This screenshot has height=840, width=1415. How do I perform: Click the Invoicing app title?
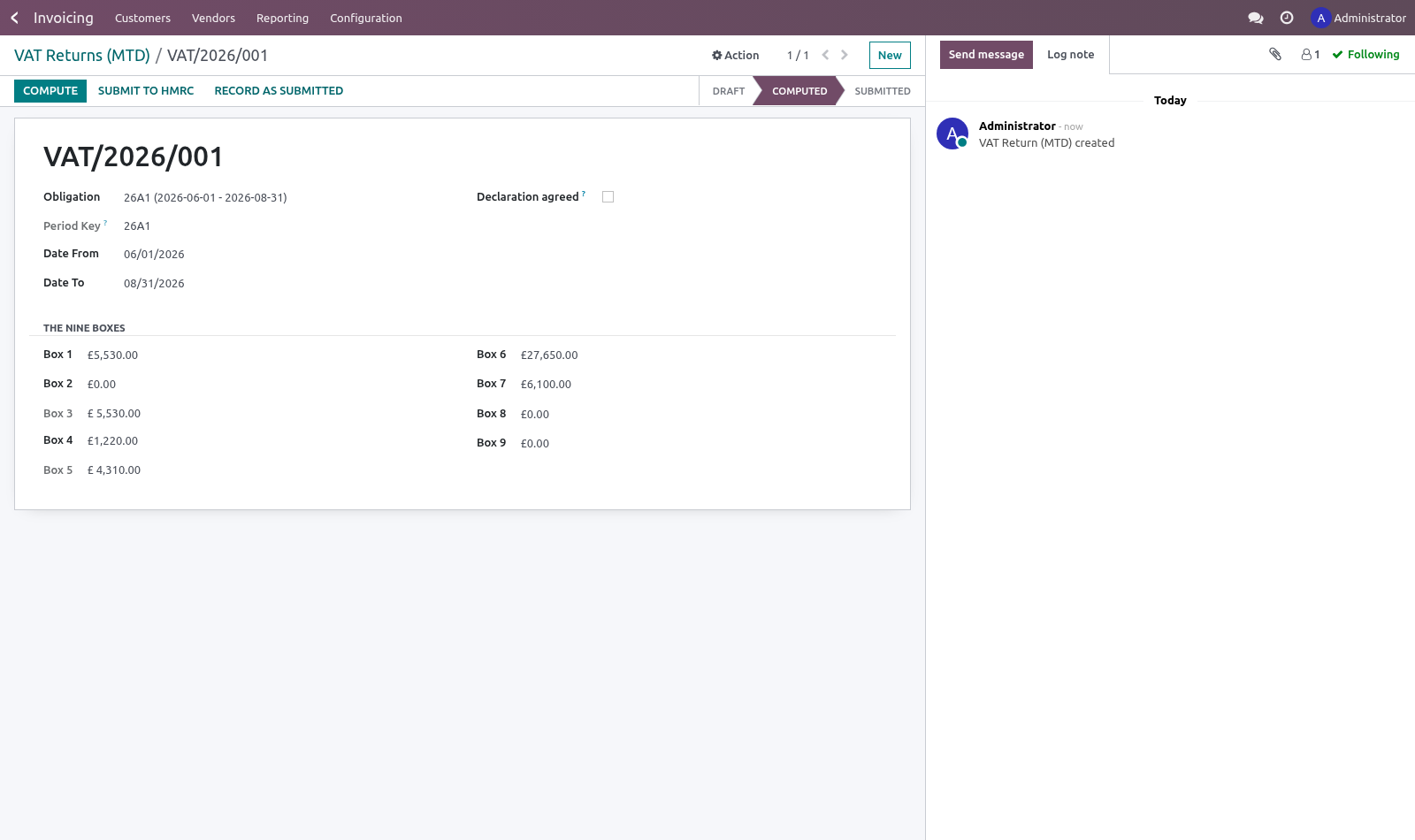click(64, 18)
